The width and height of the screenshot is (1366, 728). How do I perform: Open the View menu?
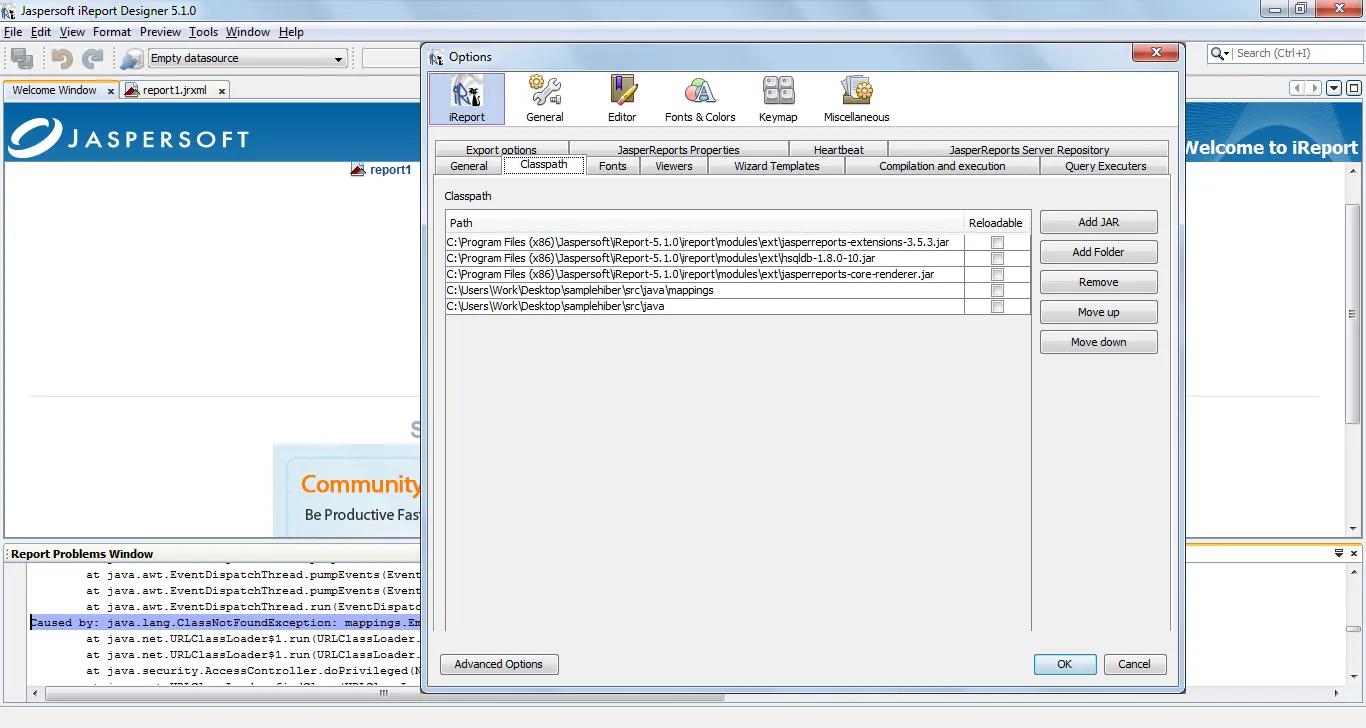coord(72,32)
